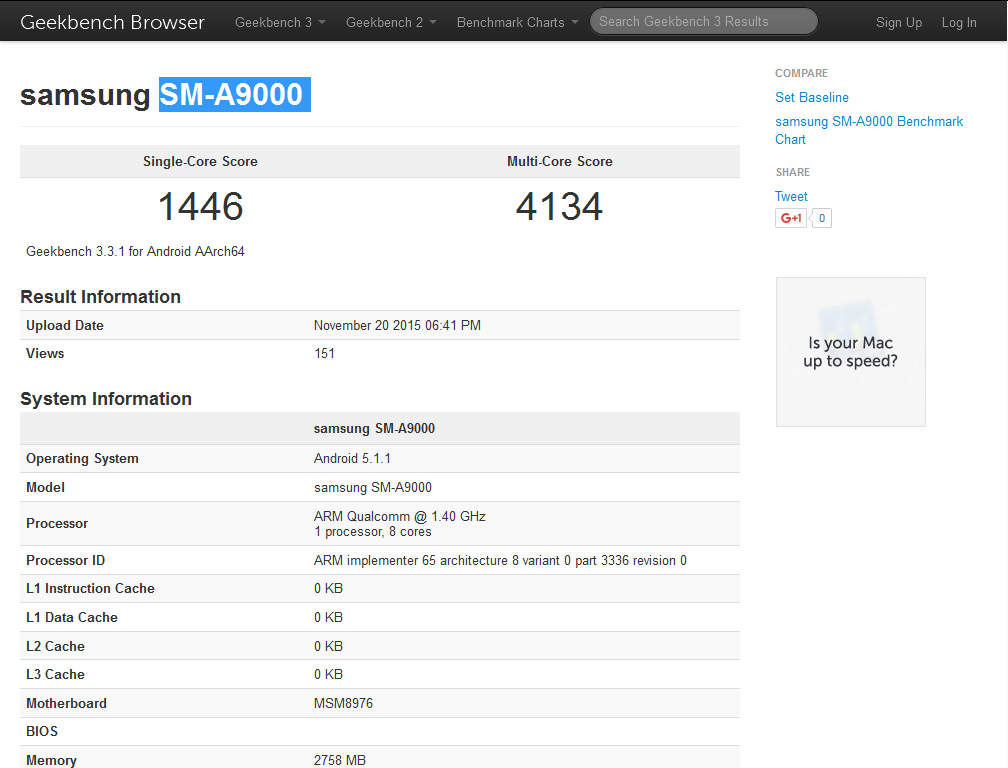Go to the Sign Up page
Screen dimensions: 1008x768
(x=898, y=22)
